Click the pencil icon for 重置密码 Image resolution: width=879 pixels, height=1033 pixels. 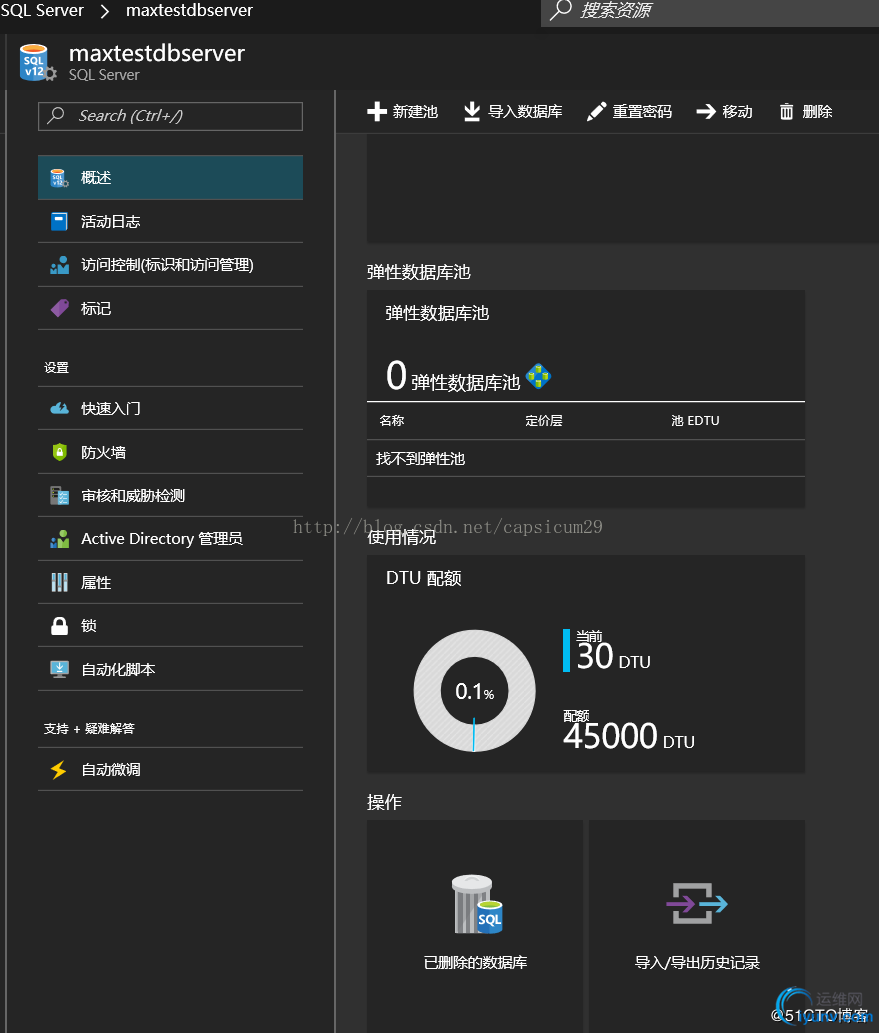[596, 111]
